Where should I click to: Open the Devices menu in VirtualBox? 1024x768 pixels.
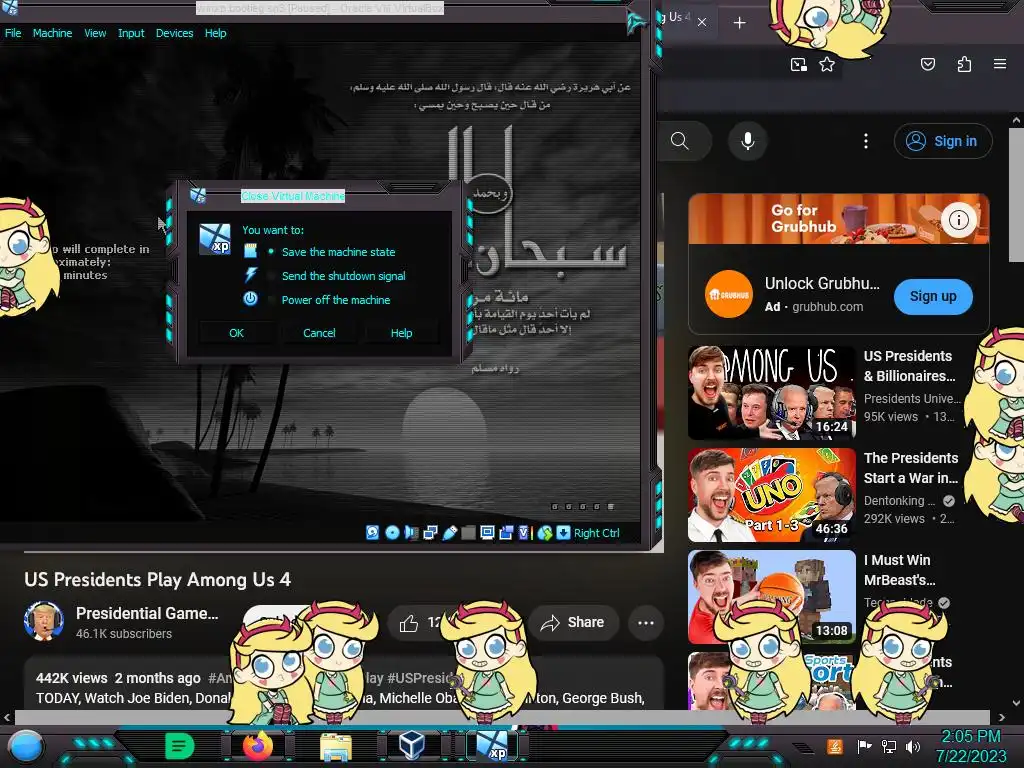click(174, 33)
